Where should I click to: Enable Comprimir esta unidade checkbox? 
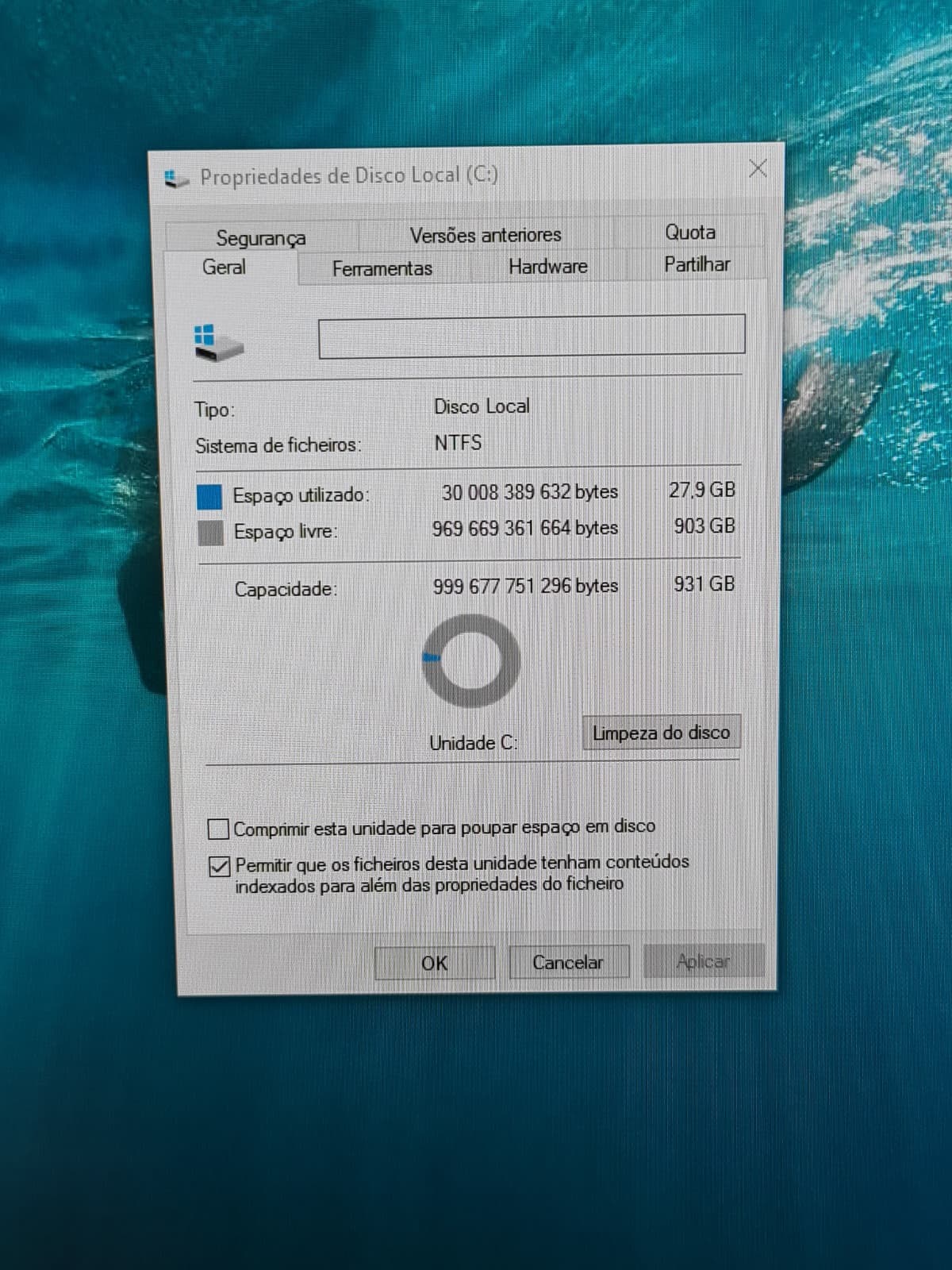218,829
